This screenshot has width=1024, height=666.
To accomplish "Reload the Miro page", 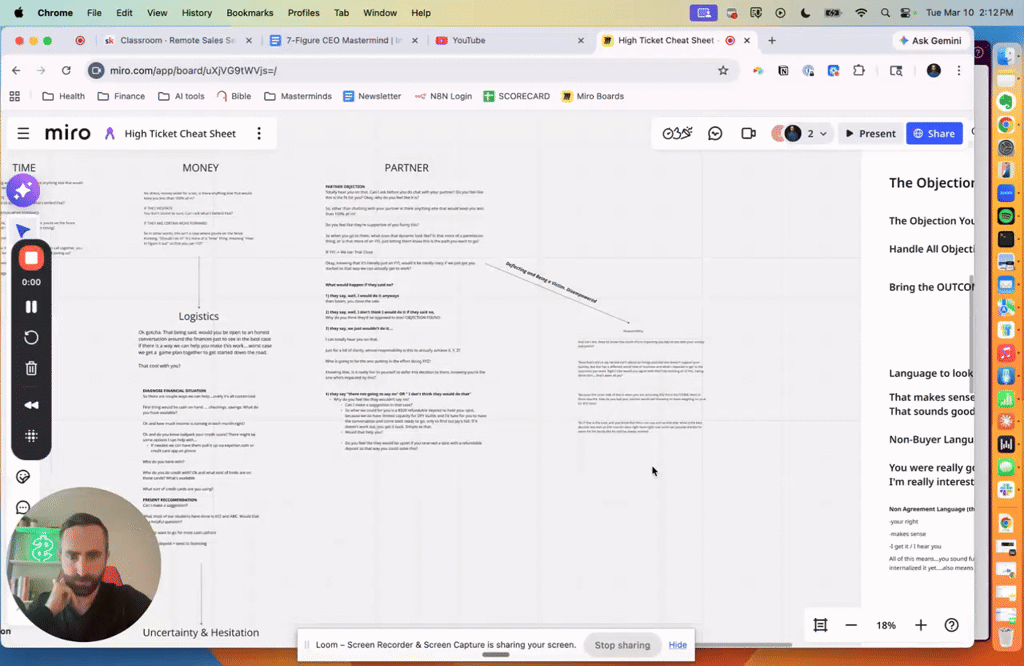I will click(x=66, y=71).
